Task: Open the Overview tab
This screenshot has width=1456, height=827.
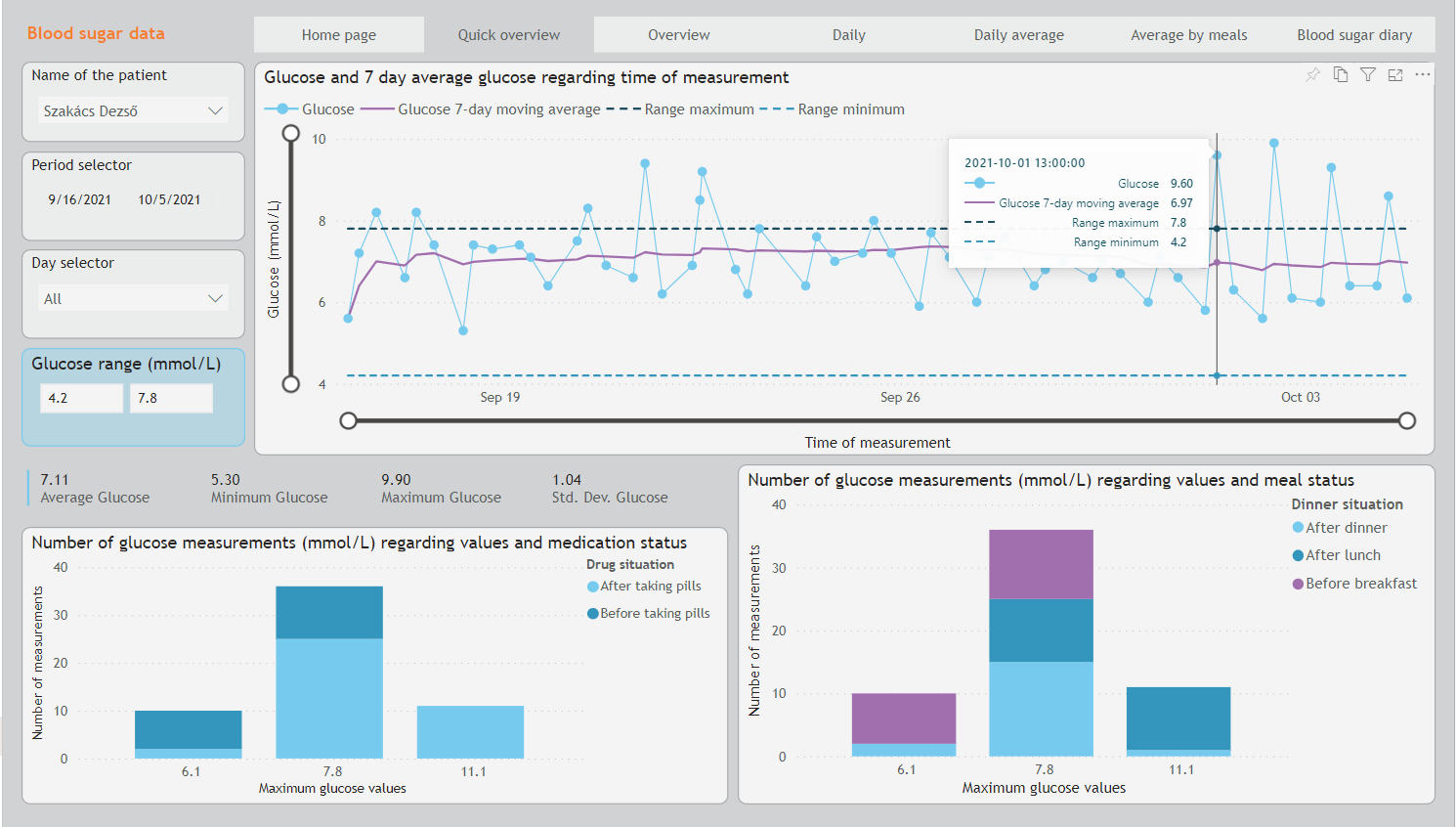Action: pyautogui.click(x=679, y=35)
